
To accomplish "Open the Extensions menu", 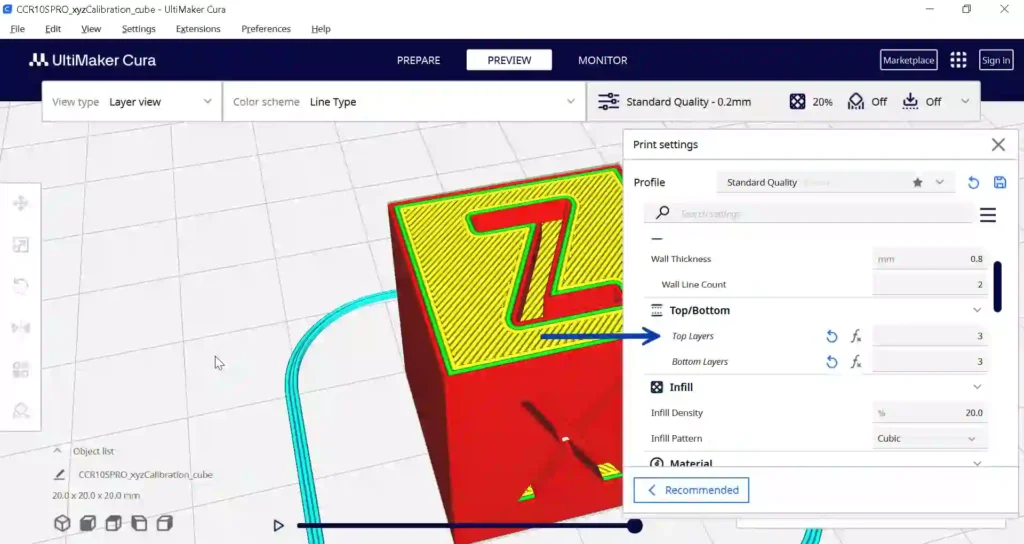I will [198, 29].
